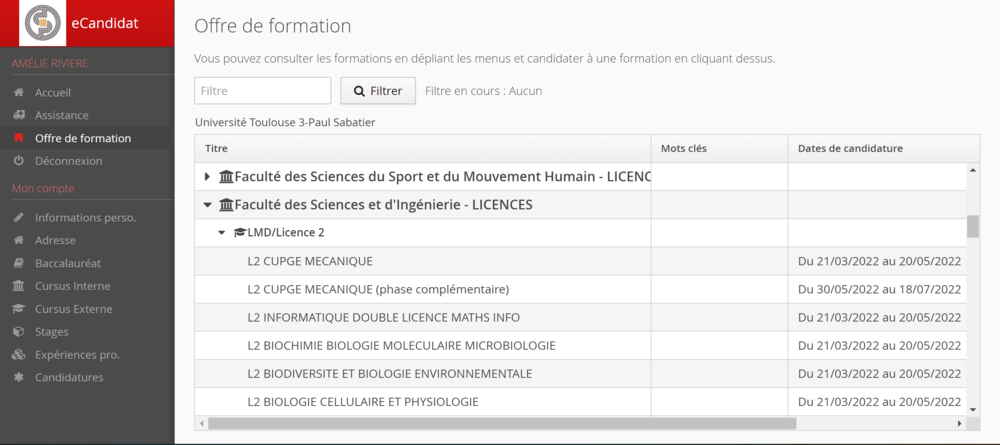Click the Assistance ambulance icon
Image resolution: width=1000 pixels, height=445 pixels.
click(19, 116)
